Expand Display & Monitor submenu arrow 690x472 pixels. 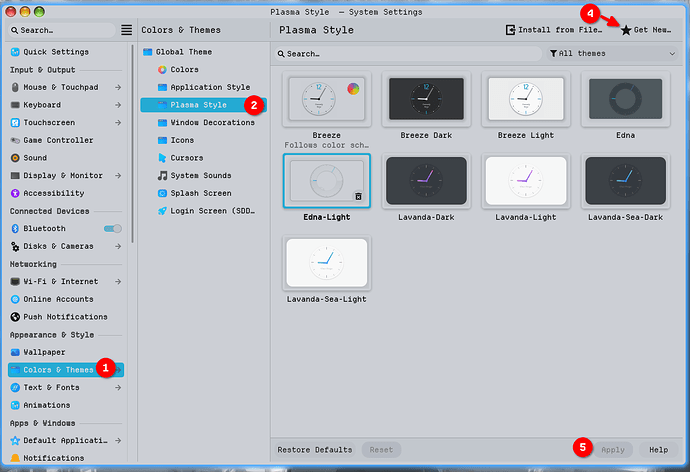(119, 176)
